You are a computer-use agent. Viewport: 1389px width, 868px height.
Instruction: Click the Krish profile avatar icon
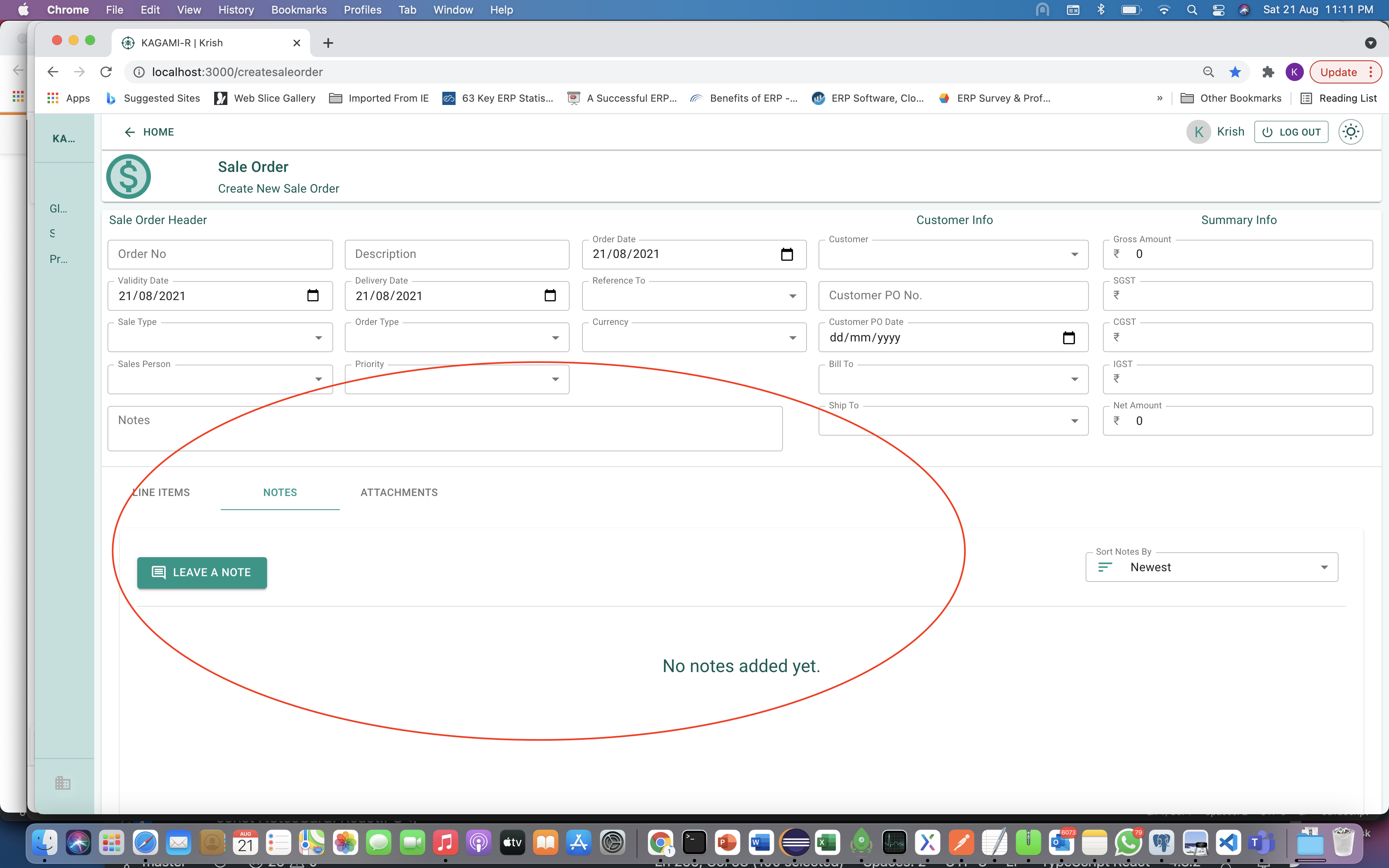1199,131
